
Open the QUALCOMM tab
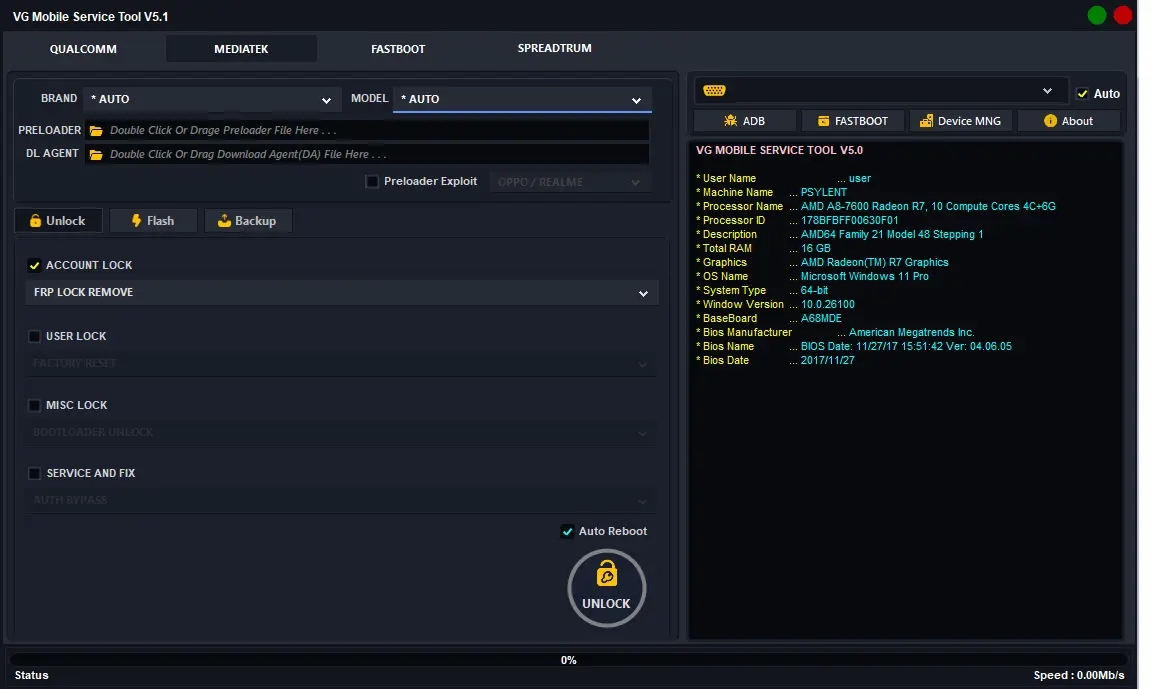tap(83, 48)
